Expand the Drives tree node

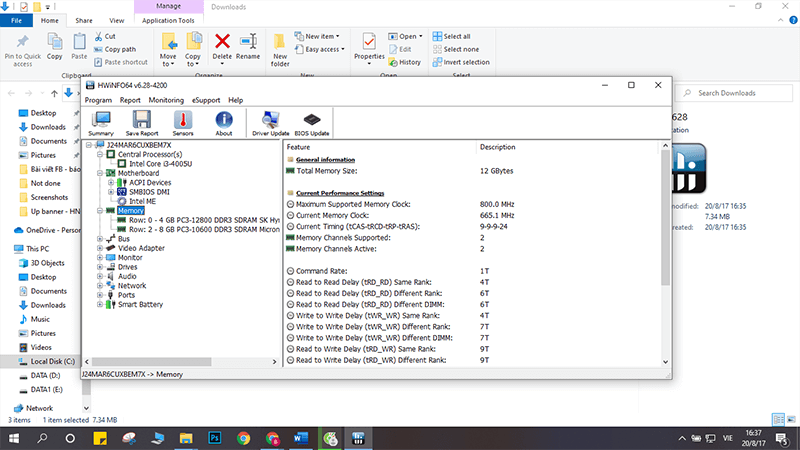click(x=100, y=267)
